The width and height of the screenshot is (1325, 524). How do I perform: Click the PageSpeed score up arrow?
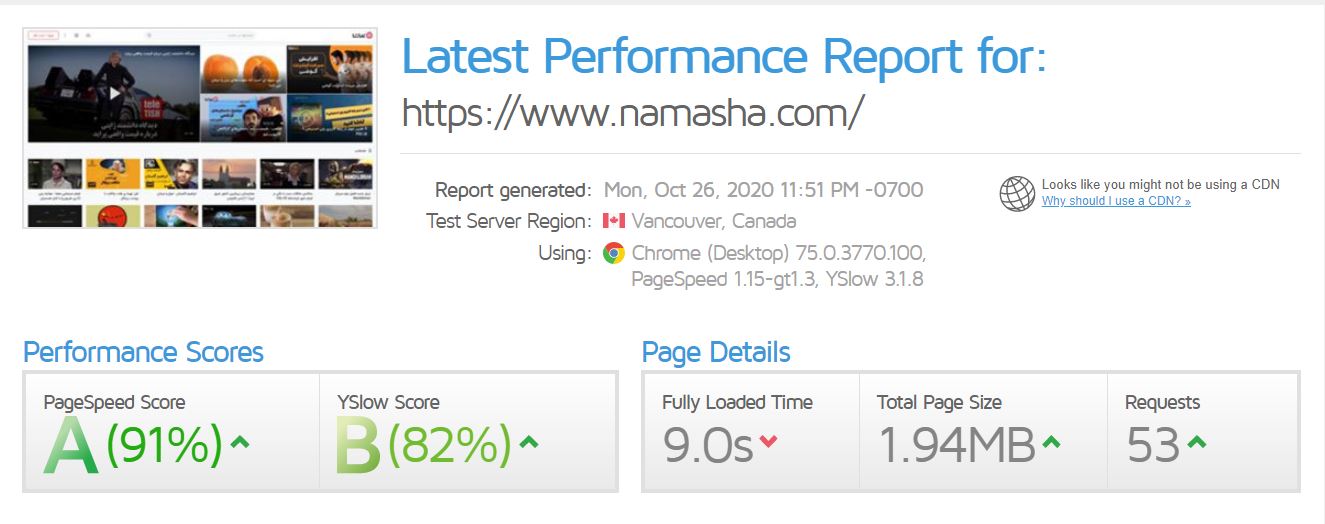click(x=240, y=442)
